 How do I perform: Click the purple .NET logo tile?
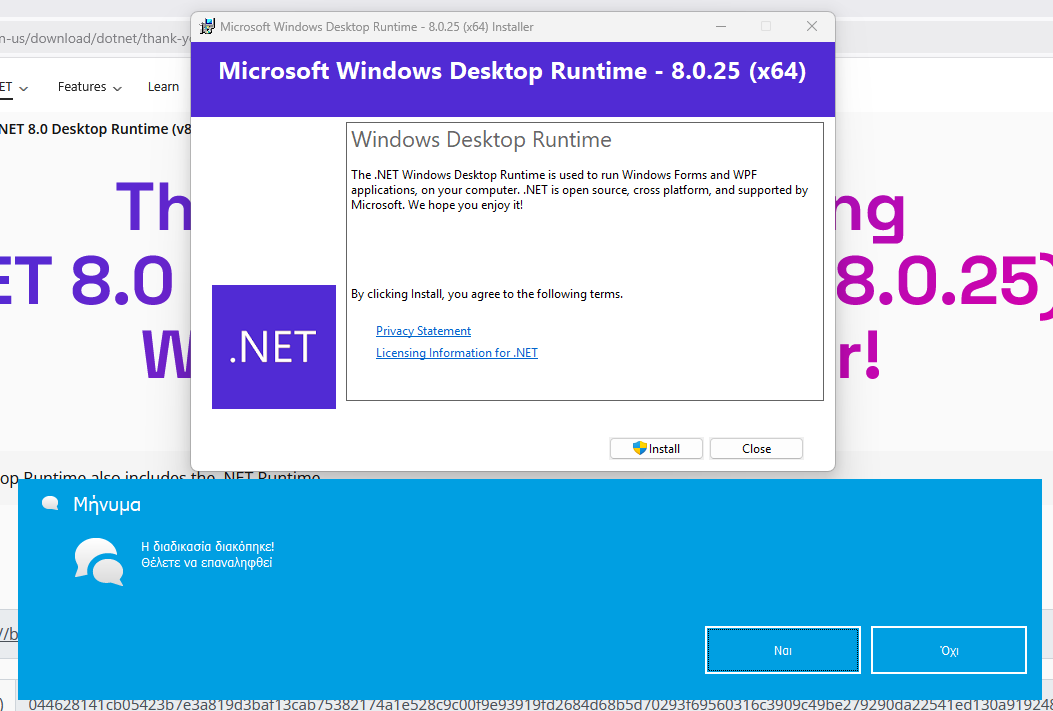(273, 346)
